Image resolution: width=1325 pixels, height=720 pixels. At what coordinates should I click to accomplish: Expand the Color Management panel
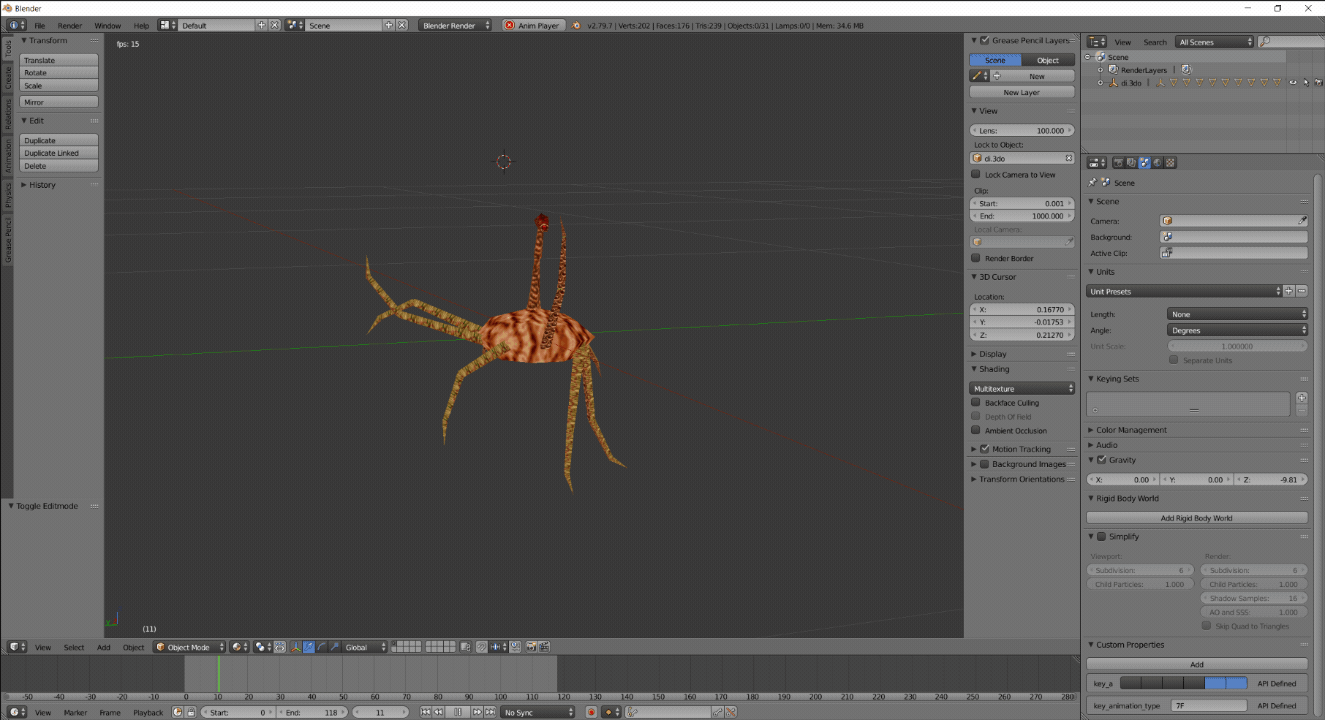pyautogui.click(x=1130, y=430)
